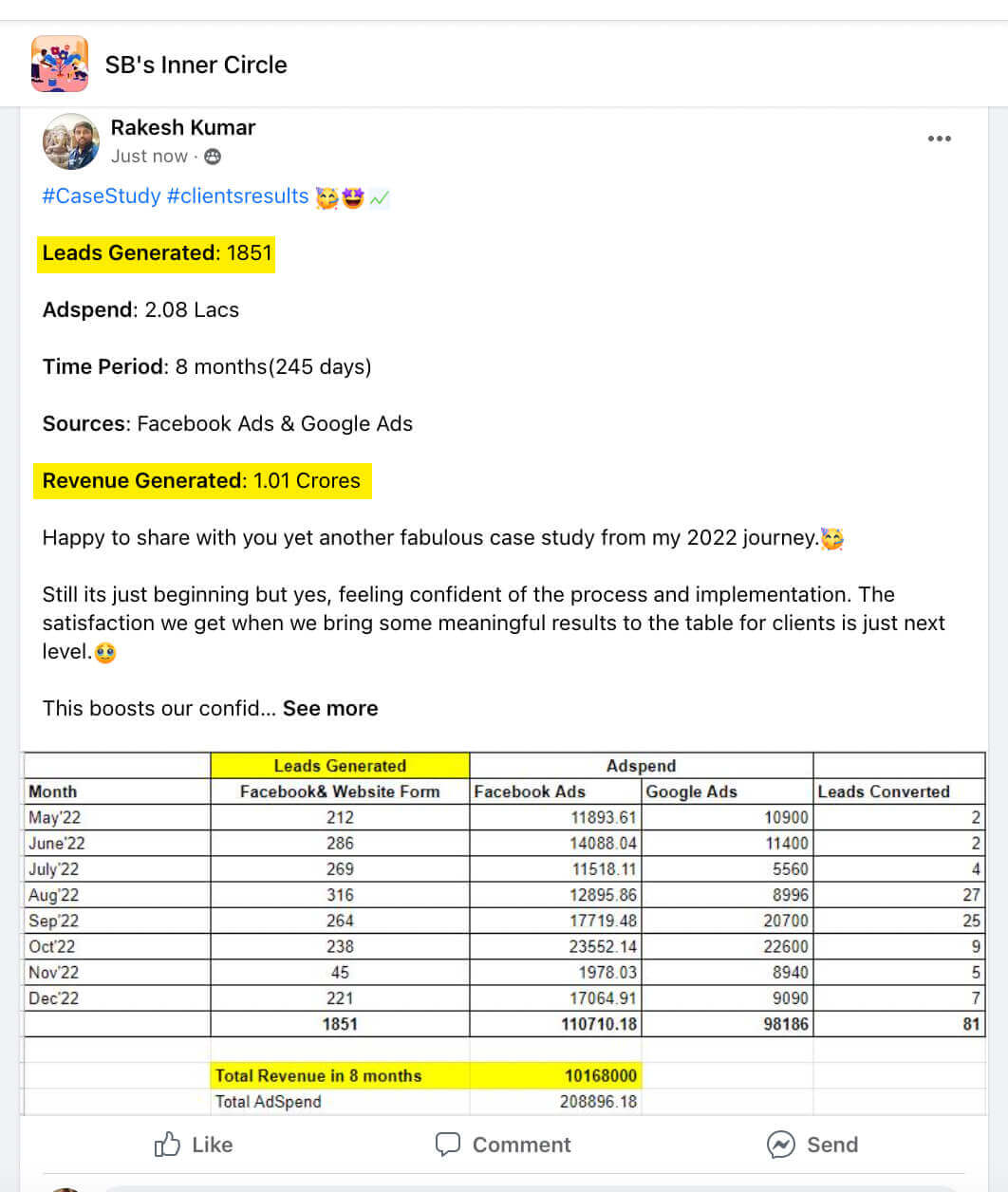Image resolution: width=1008 pixels, height=1192 pixels.
Task: Click the Just now post timestamp
Action: point(149,157)
